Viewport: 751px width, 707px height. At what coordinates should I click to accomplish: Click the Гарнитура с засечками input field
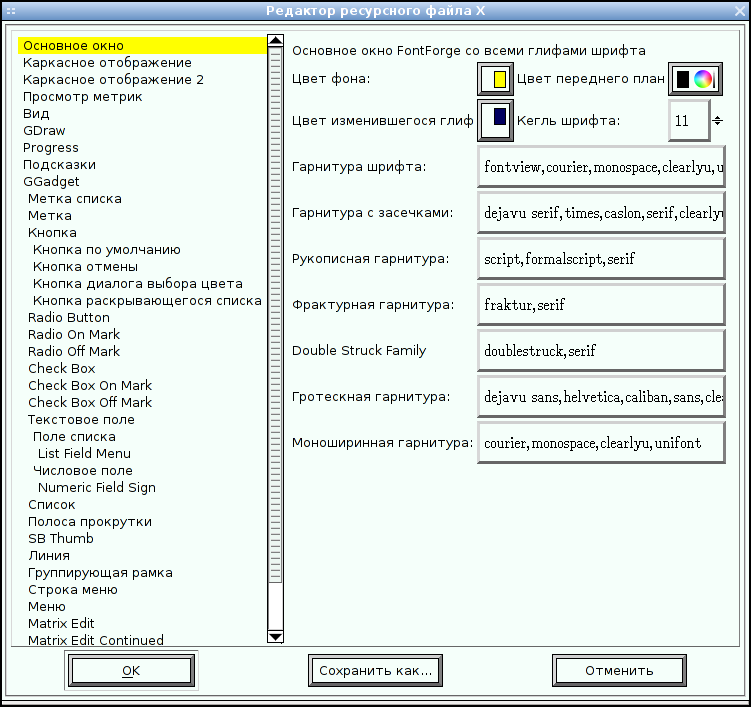pos(601,213)
